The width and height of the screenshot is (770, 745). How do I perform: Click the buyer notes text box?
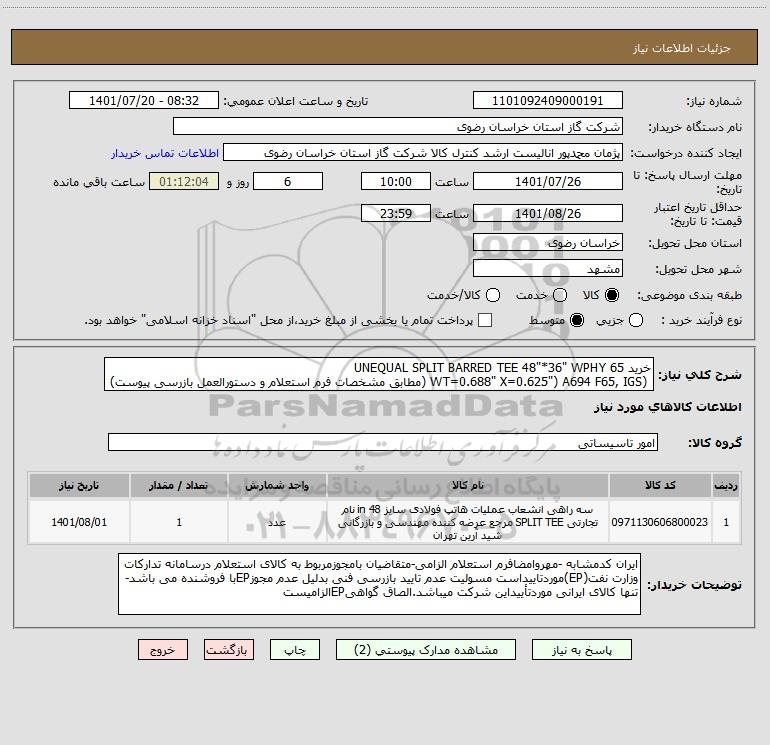[x=379, y=583]
